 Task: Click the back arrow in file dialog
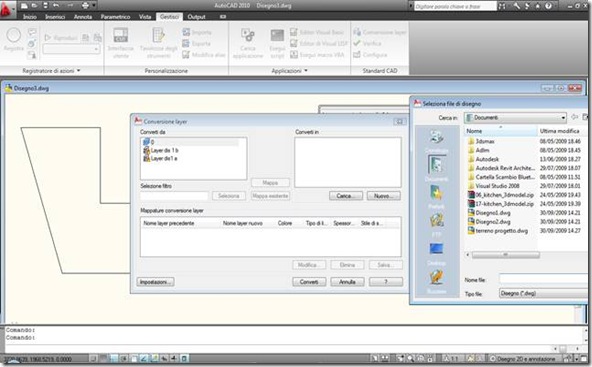575,117
